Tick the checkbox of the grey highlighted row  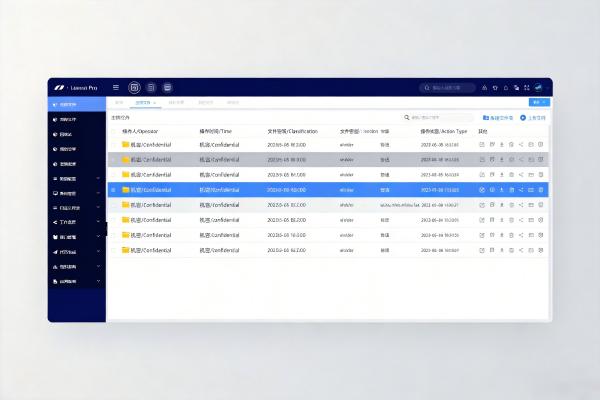[114, 160]
